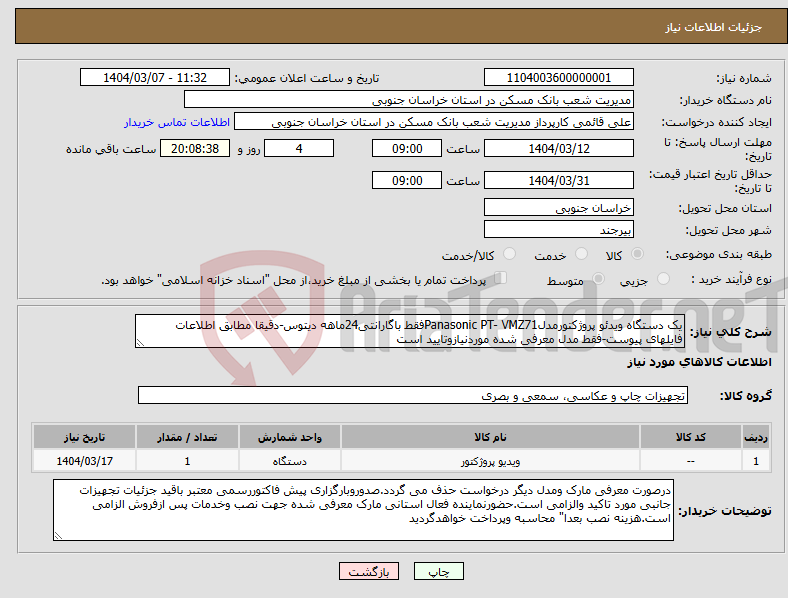Select the کالا/خدمت radio button
Image resolution: width=788 pixels, height=598 pixels.
point(509,254)
